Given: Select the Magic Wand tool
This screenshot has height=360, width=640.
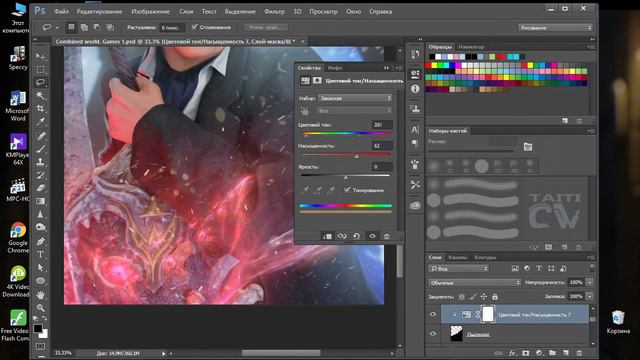Looking at the screenshot, I should (40, 96).
